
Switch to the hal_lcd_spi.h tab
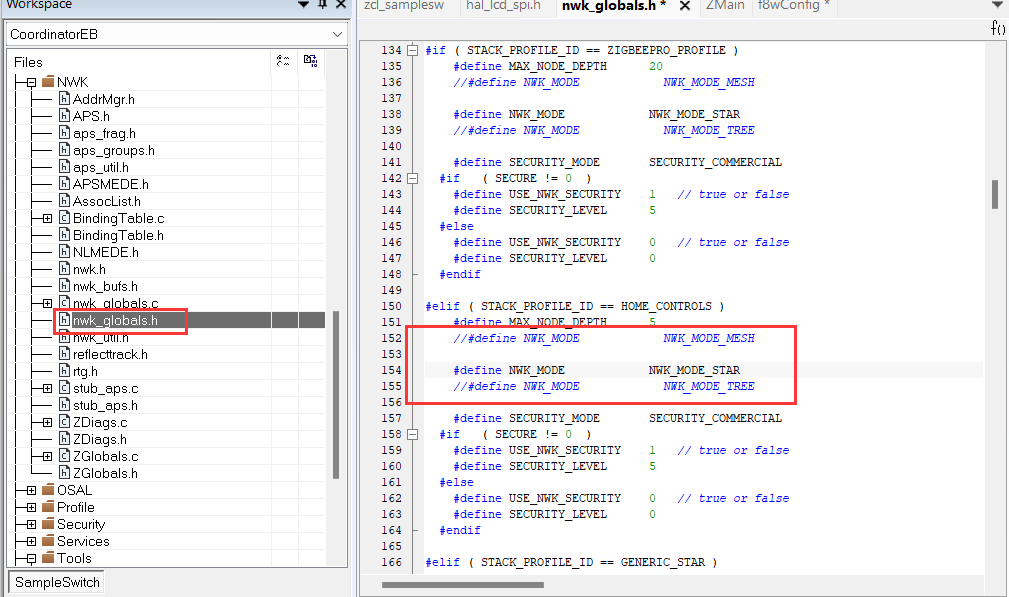tap(503, 6)
